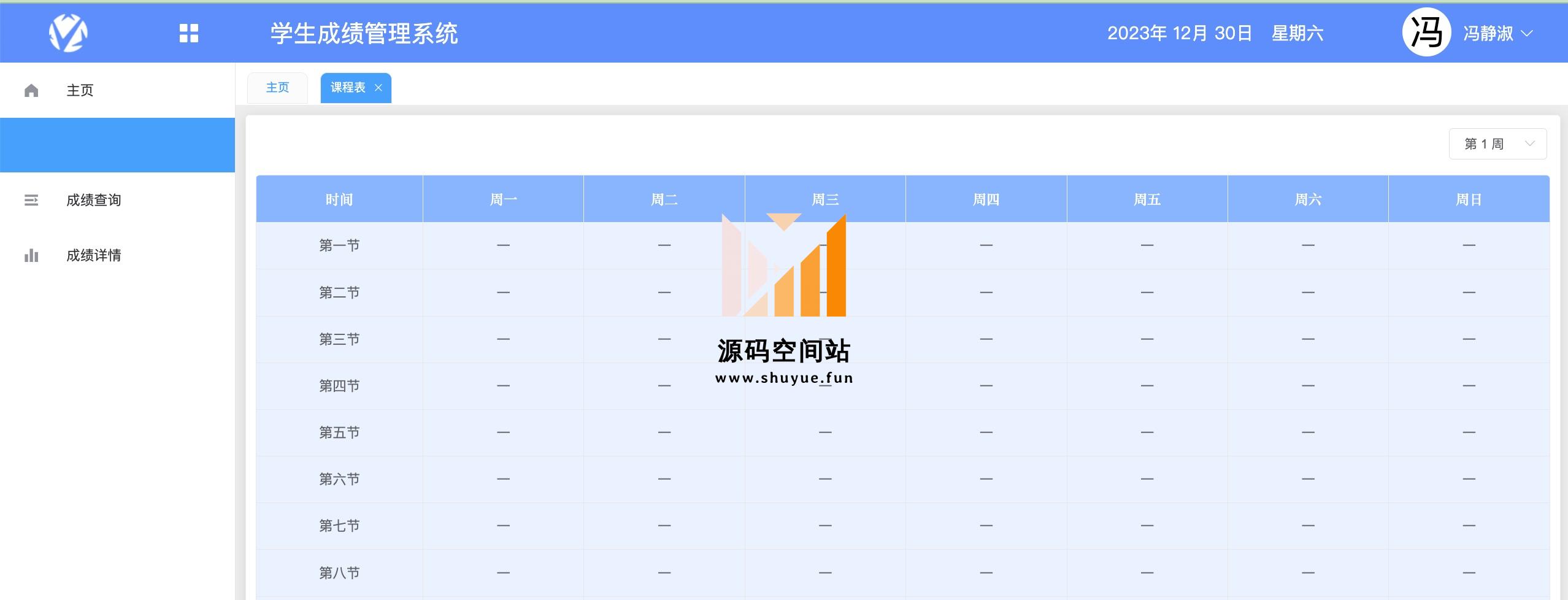Click the bar chart icon beside 成绩详情
Screen dimensions: 1568x600
click(x=31, y=255)
